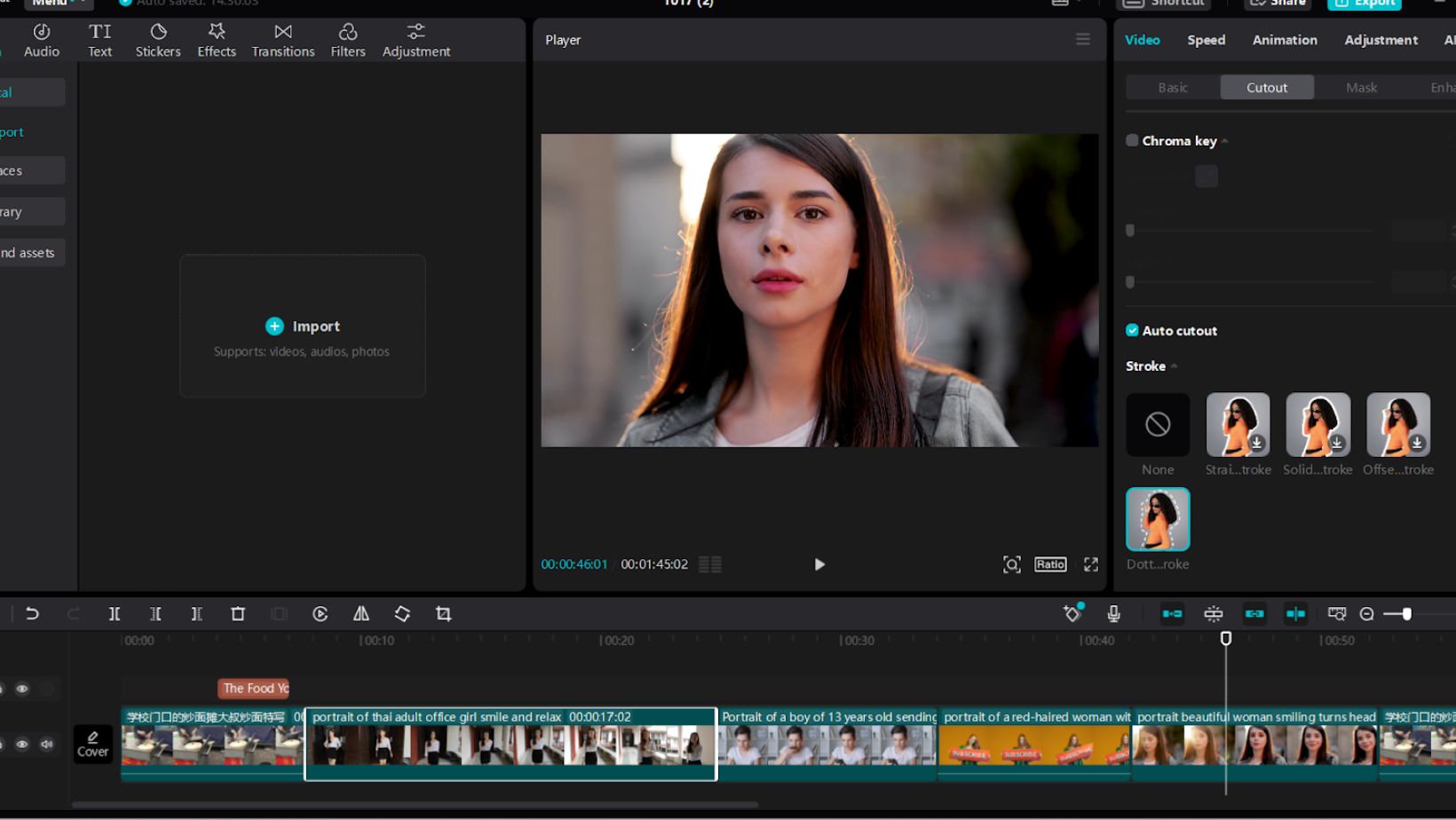The image size is (1456, 820).
Task: Click the delete-left trim icon
Action: 155,613
